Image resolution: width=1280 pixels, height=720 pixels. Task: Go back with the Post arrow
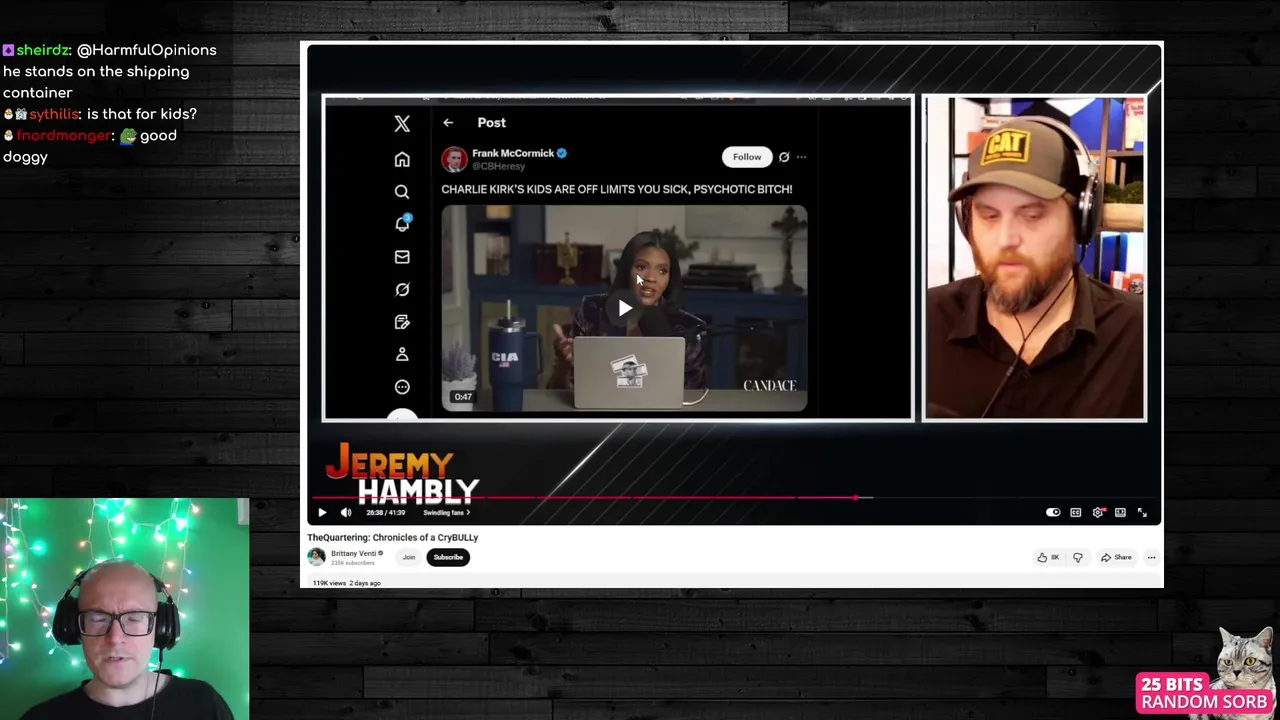coord(448,122)
